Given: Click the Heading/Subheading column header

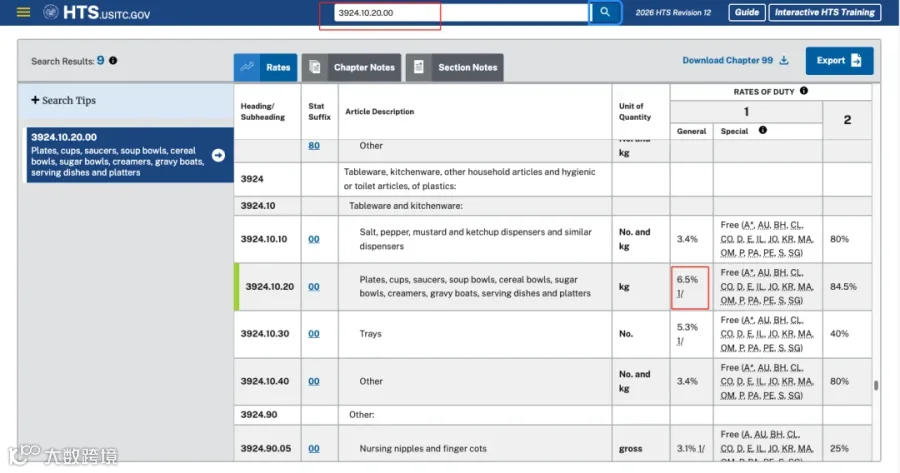Looking at the screenshot, I should coord(262,111).
